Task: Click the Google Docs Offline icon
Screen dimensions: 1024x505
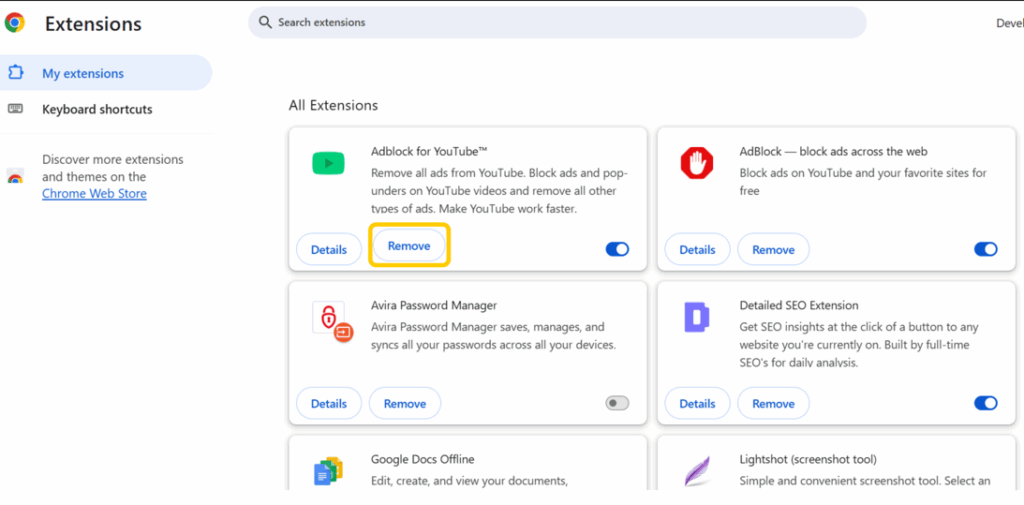Action: click(328, 470)
